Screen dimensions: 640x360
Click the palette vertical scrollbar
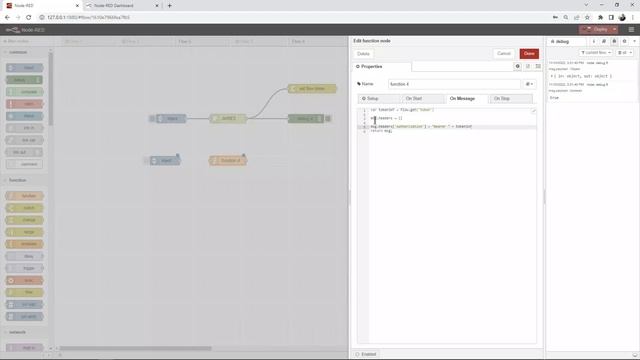tap(51, 90)
